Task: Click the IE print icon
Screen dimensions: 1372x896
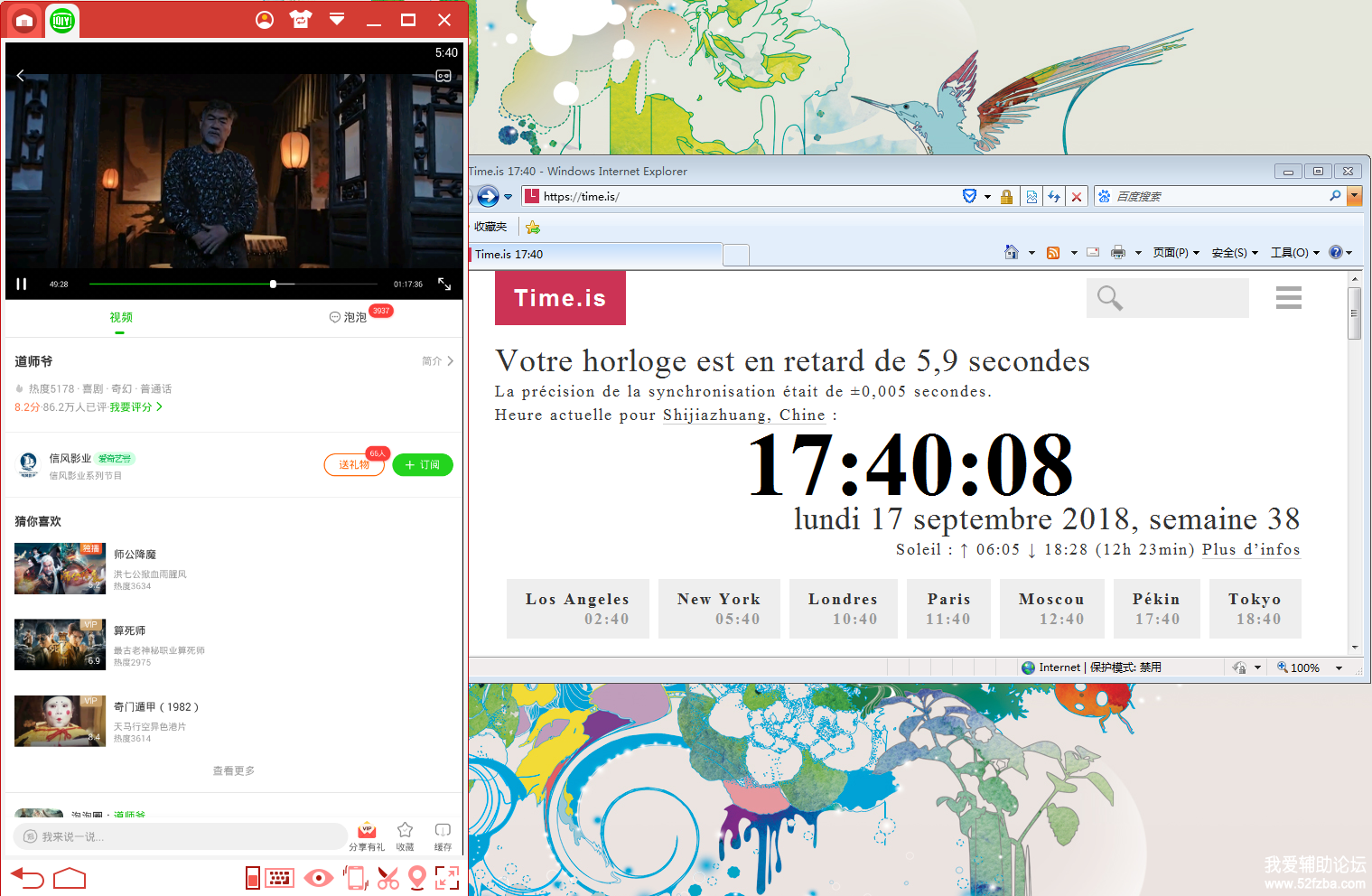Action: click(x=1118, y=253)
